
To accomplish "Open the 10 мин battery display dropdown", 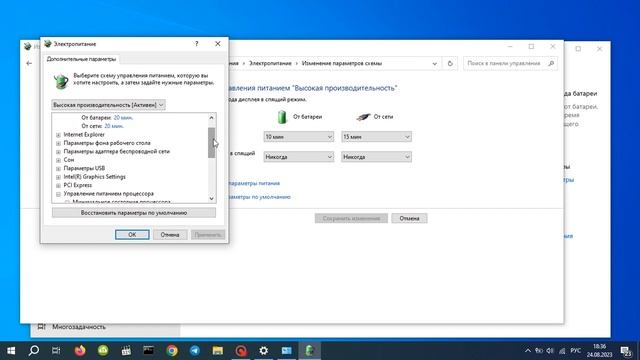I will pyautogui.click(x=298, y=137).
